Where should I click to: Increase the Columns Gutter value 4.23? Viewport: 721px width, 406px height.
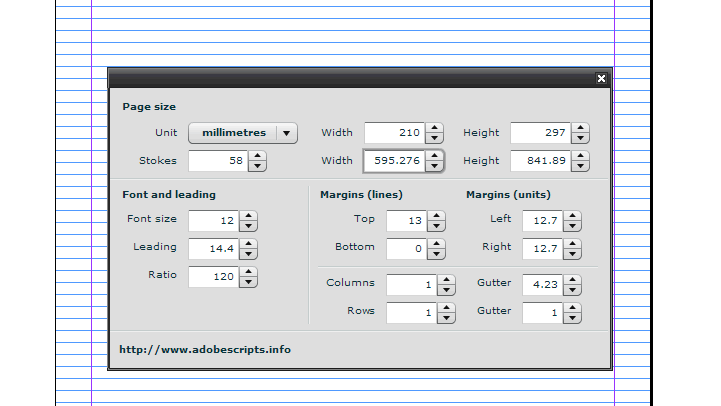[572, 280]
